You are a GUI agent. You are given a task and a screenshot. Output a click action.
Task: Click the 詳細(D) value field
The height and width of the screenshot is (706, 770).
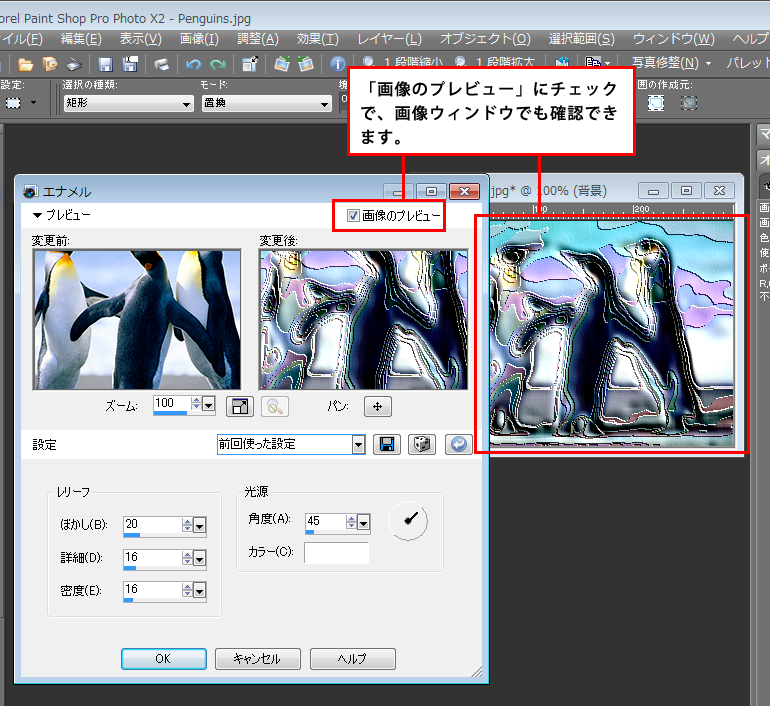click(x=152, y=557)
